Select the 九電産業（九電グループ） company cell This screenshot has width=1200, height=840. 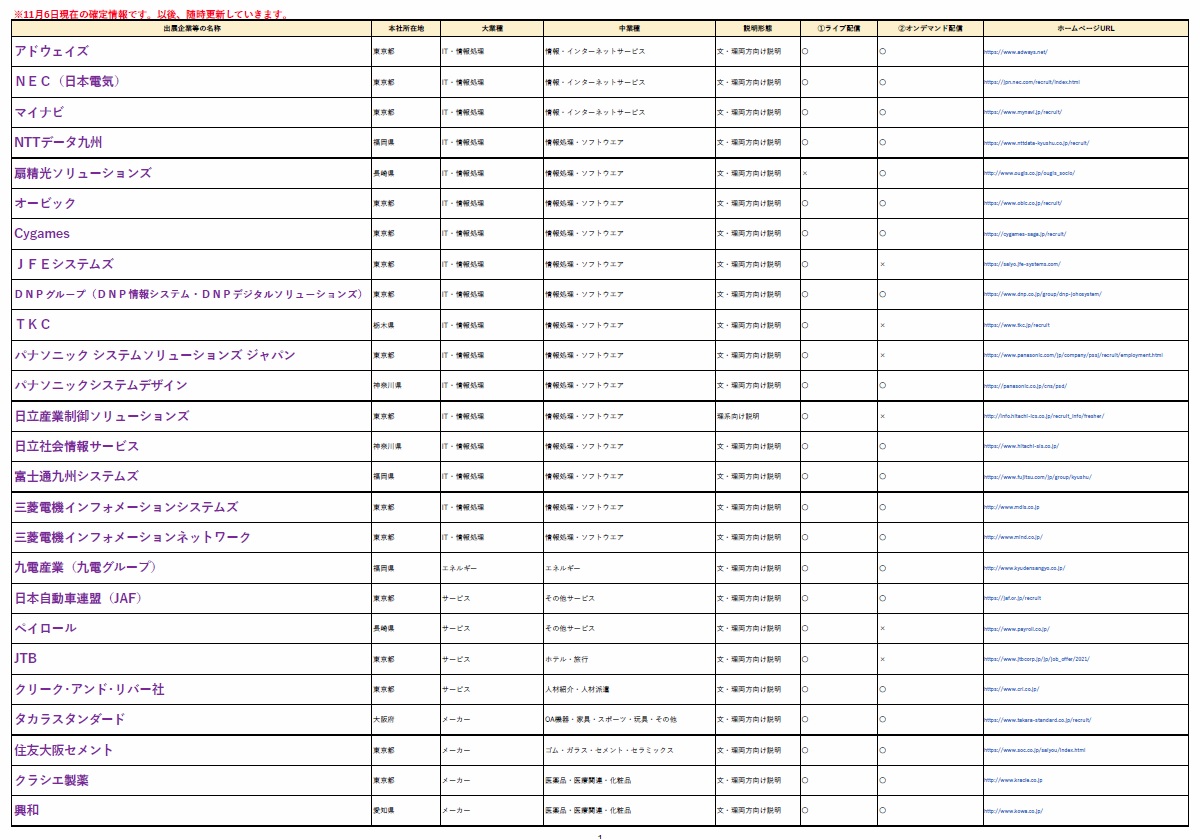pos(192,568)
